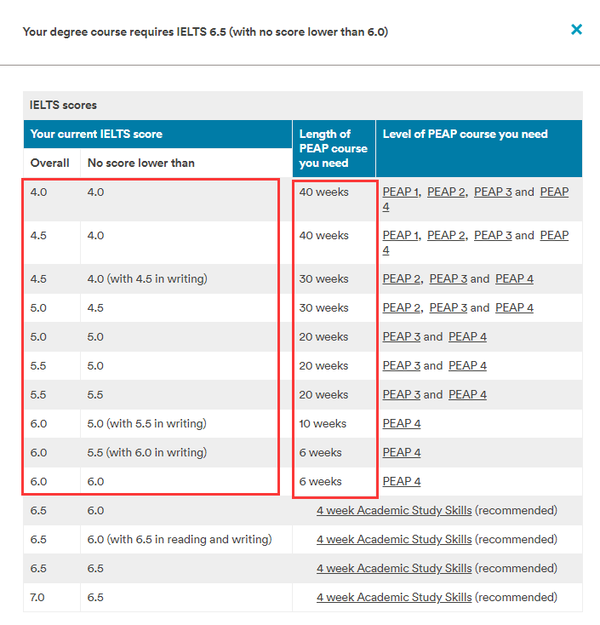Click 'Length of PEAP course you need' header
600x625 pixels.
[333, 148]
